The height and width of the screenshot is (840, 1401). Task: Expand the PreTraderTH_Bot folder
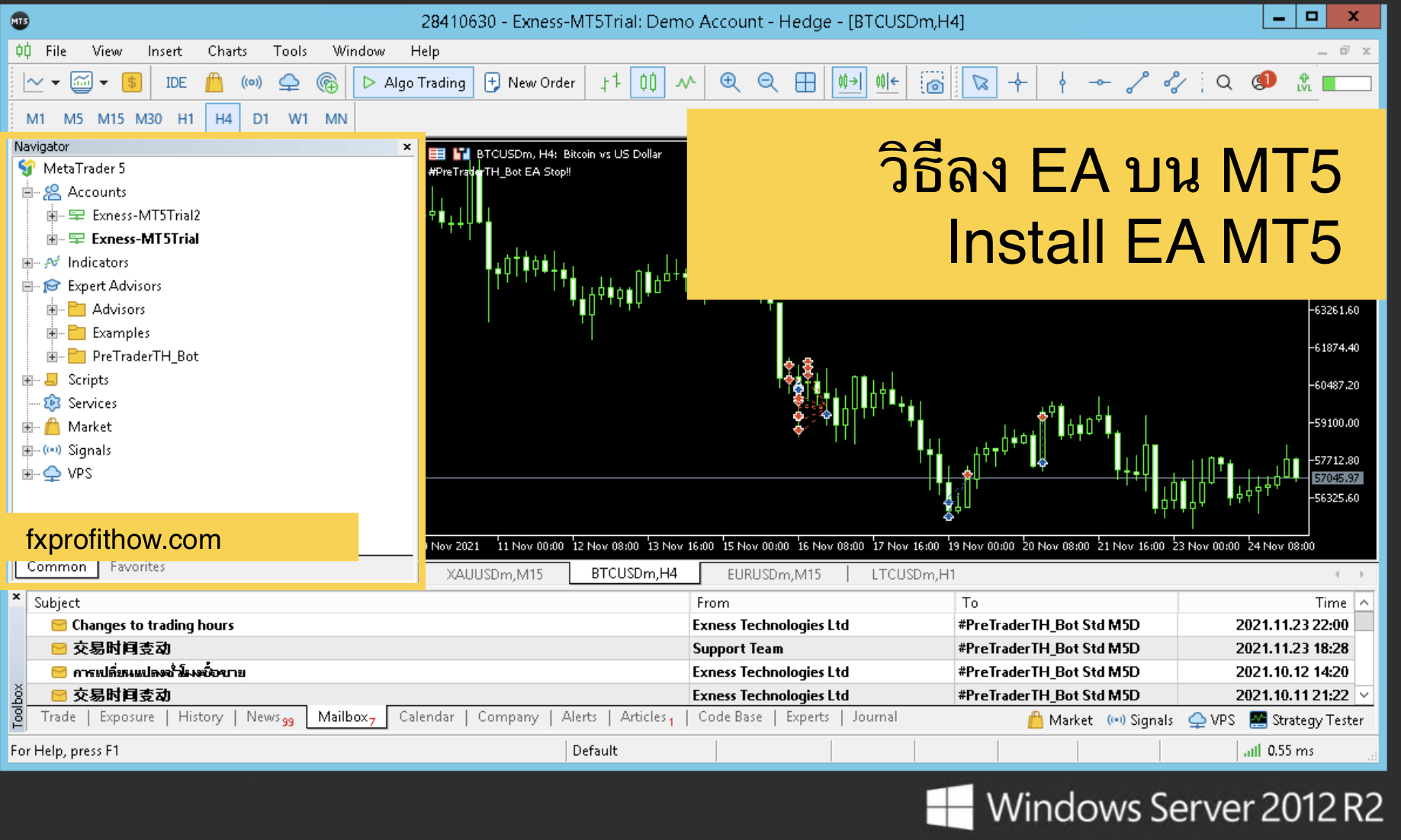(52, 356)
